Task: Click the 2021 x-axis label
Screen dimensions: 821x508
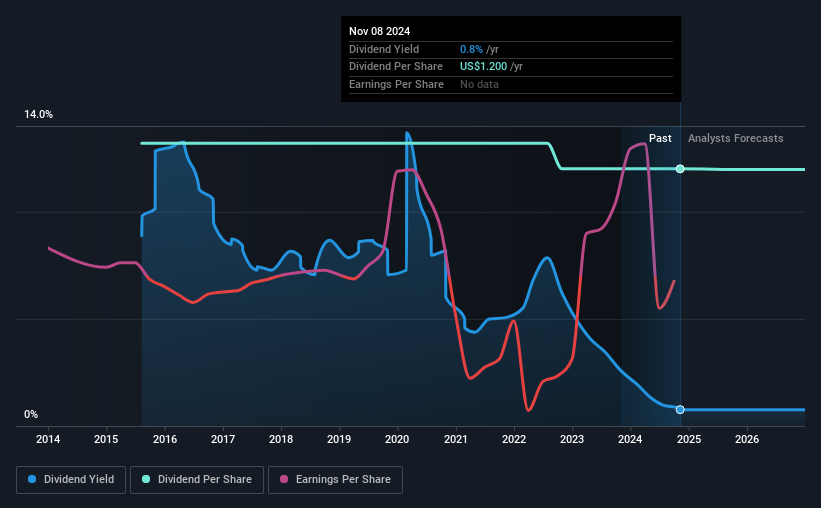Action: point(456,439)
